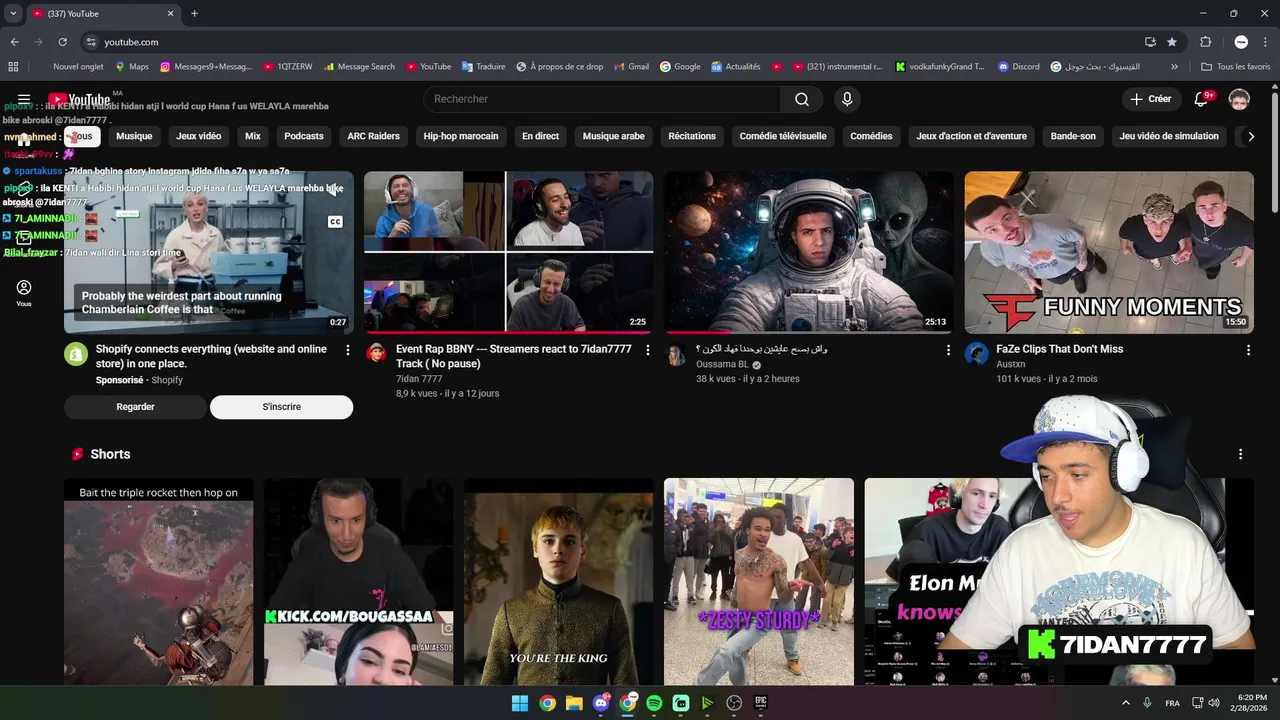Open the account avatar menu
The width and height of the screenshot is (1280, 720).
pyautogui.click(x=1239, y=99)
